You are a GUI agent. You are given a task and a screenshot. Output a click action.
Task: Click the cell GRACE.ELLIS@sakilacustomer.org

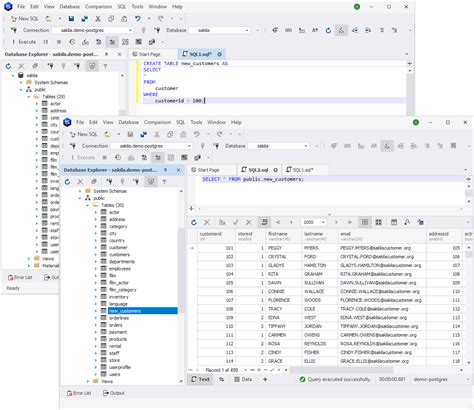(x=382, y=361)
